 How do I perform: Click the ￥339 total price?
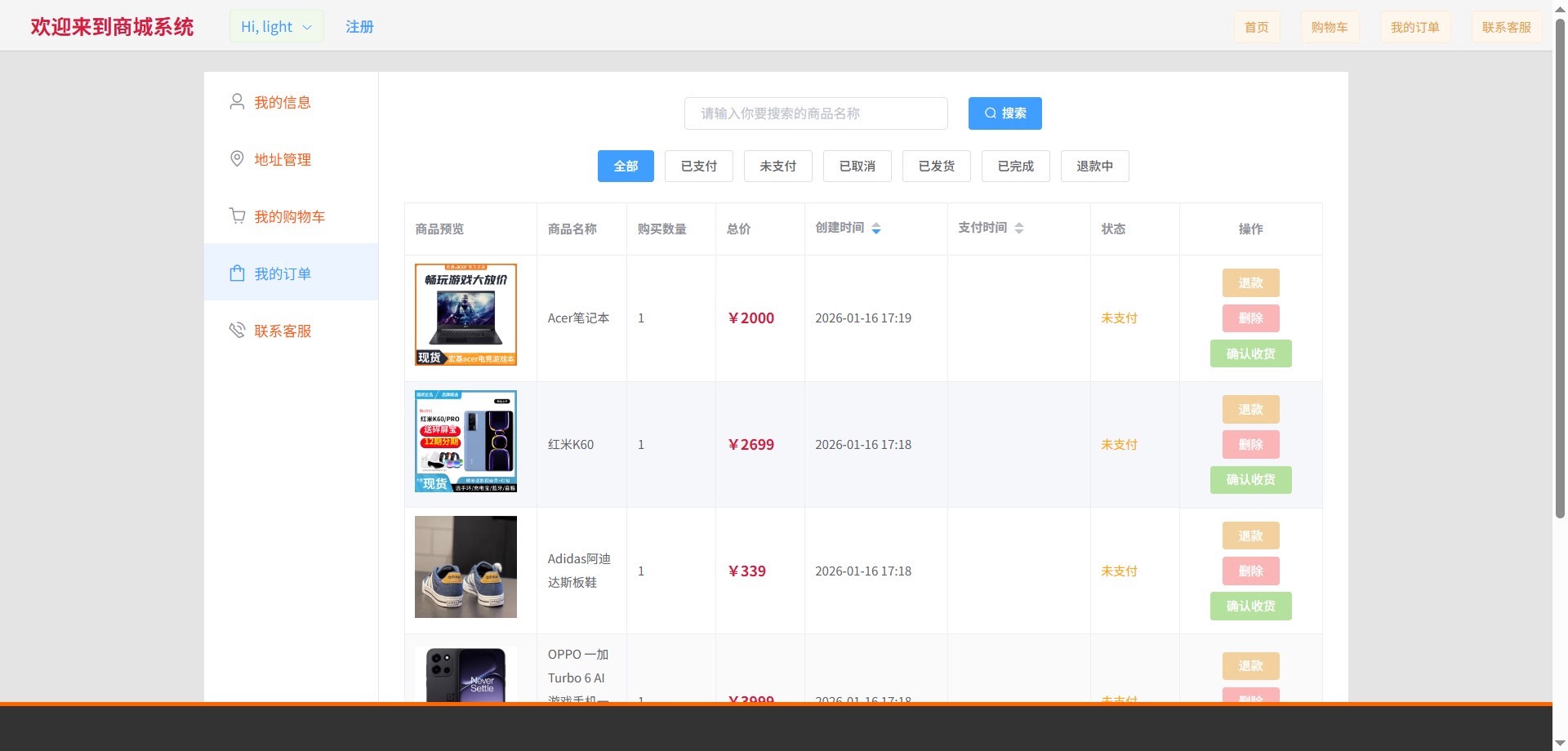tap(746, 571)
